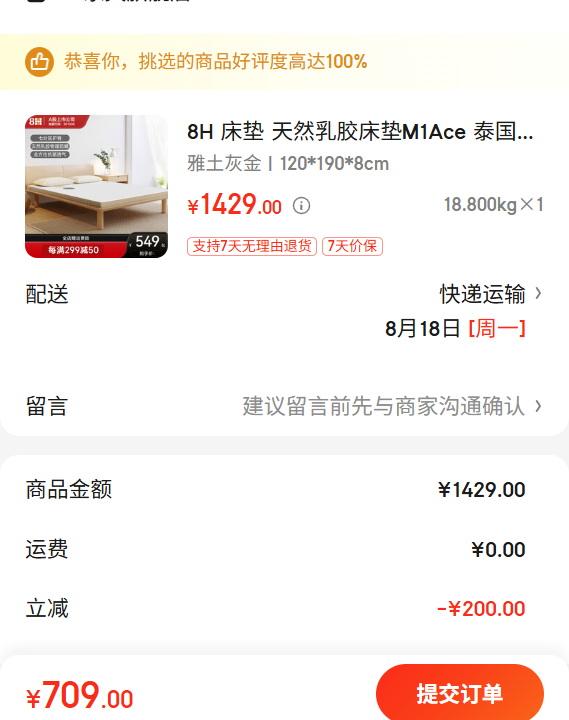Viewport: 569px width, 720px height.
Task: Click the 恭喜你 100% rating banner text
Action: coord(215,62)
